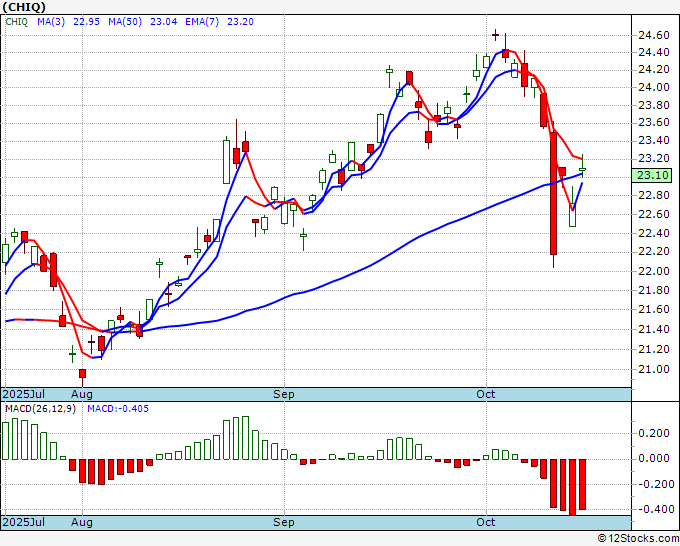This screenshot has width=680, height=546.
Task: Click the 24.60 price axis label
Action: pos(654,35)
